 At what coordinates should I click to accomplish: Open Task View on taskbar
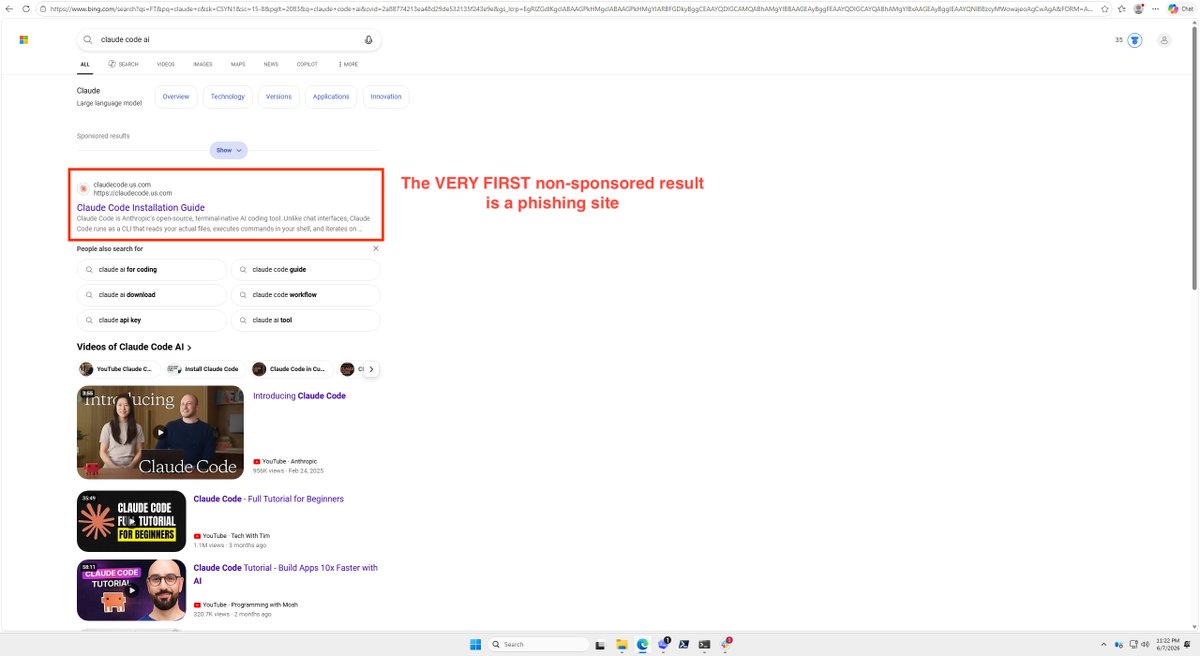tap(599, 644)
